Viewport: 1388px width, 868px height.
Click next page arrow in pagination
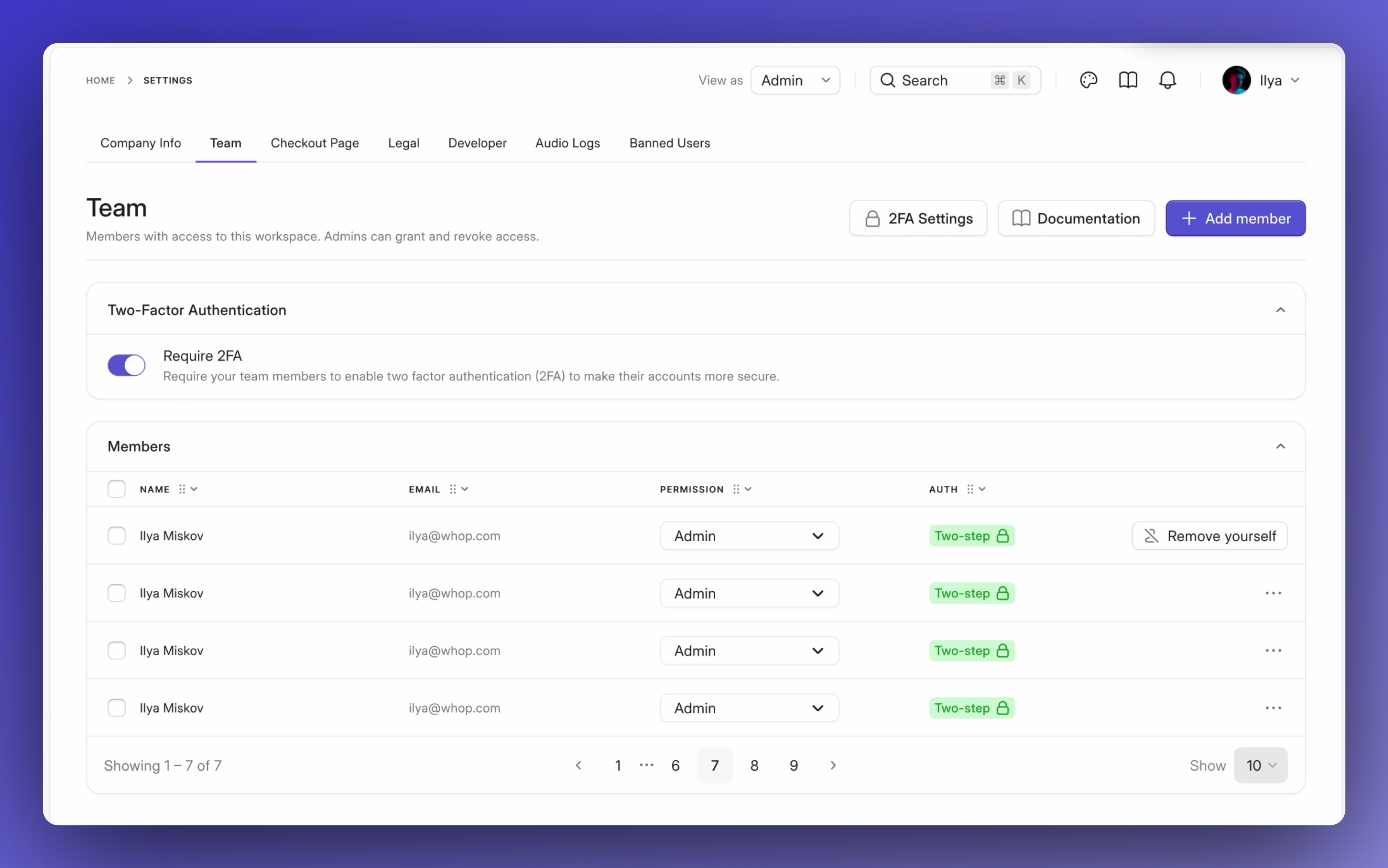click(833, 765)
